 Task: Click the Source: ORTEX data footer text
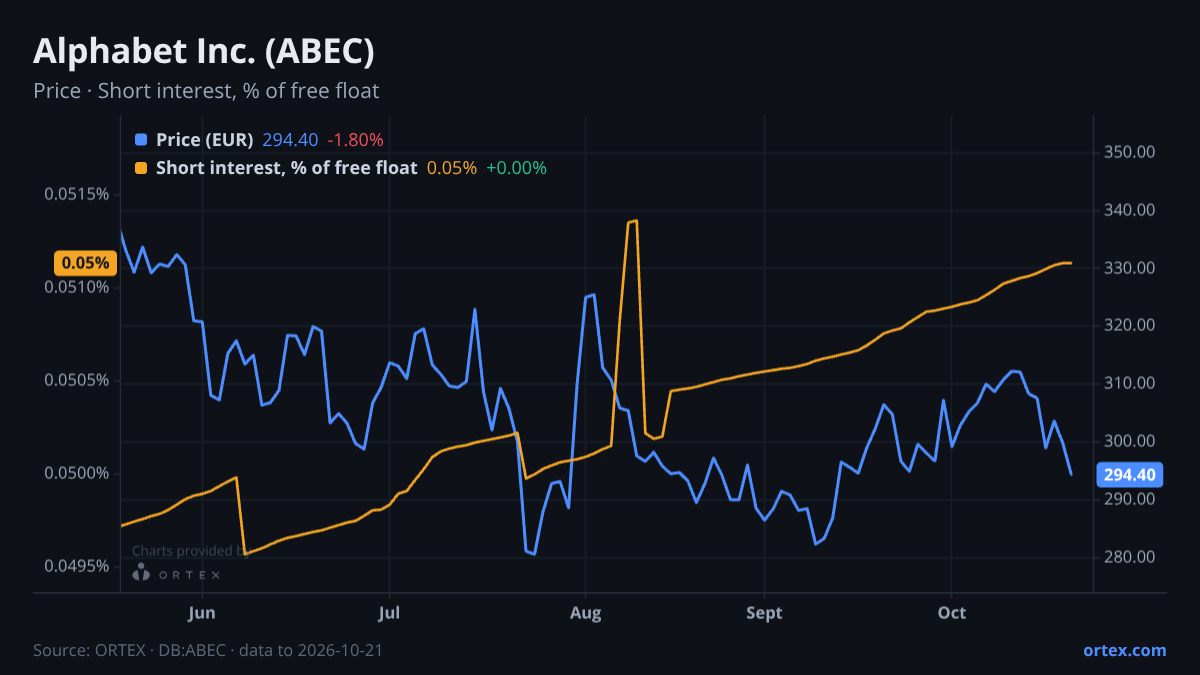208,650
